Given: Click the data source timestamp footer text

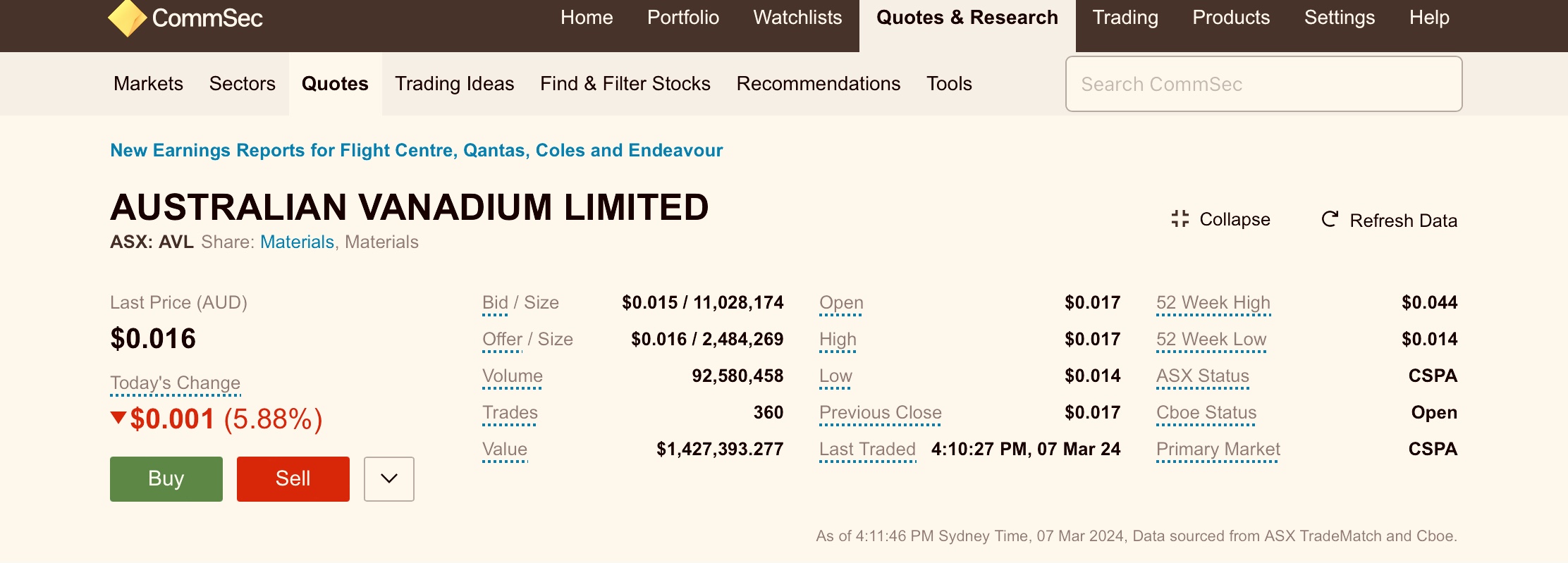Looking at the screenshot, I should coord(1137,536).
